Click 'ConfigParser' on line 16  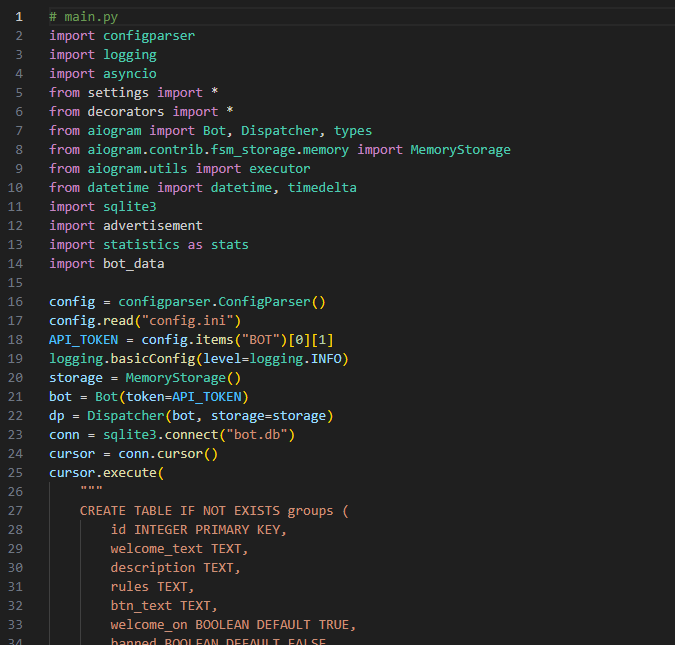(264, 301)
